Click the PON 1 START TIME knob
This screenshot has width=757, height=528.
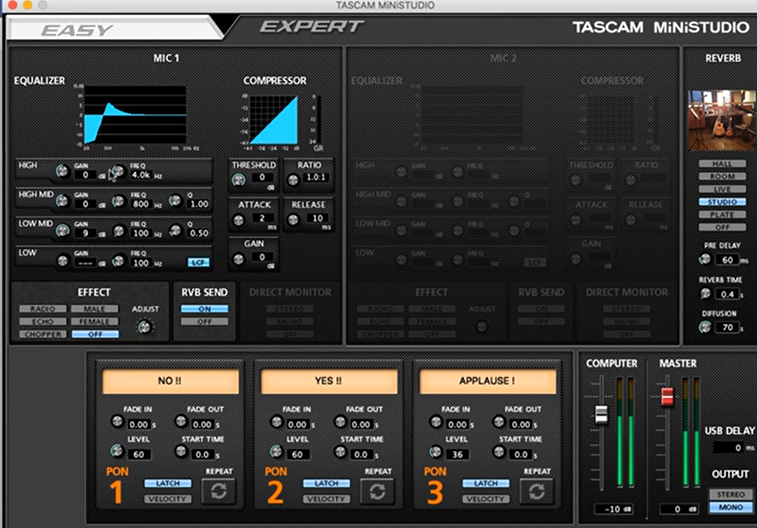(x=181, y=451)
